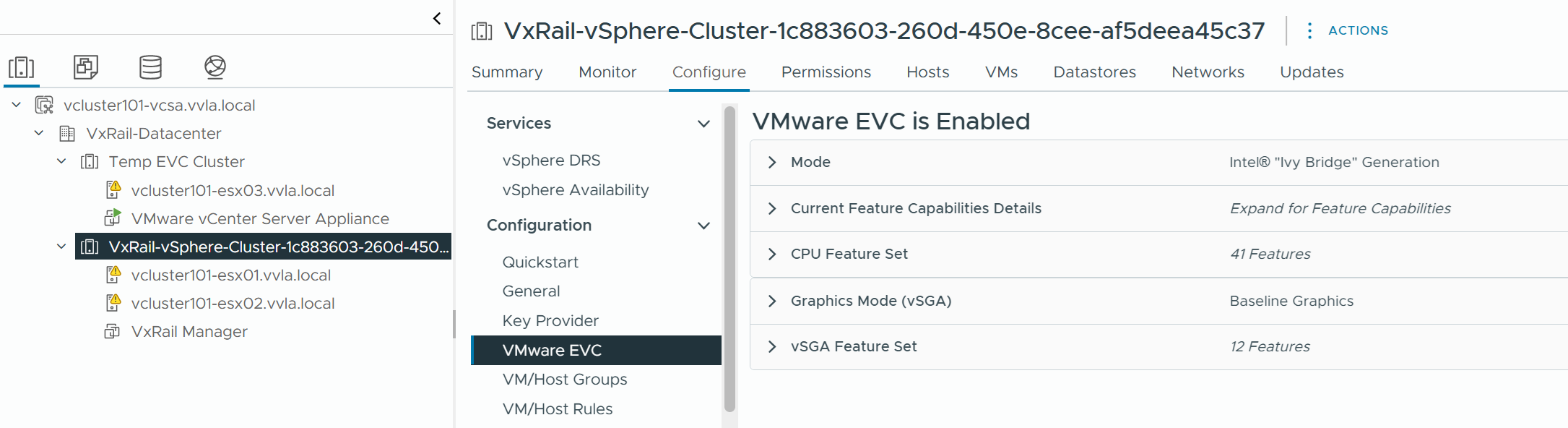Viewport: 1568px width, 428px height.
Task: Open the Networking inventory view
Action: pyautogui.click(x=215, y=67)
